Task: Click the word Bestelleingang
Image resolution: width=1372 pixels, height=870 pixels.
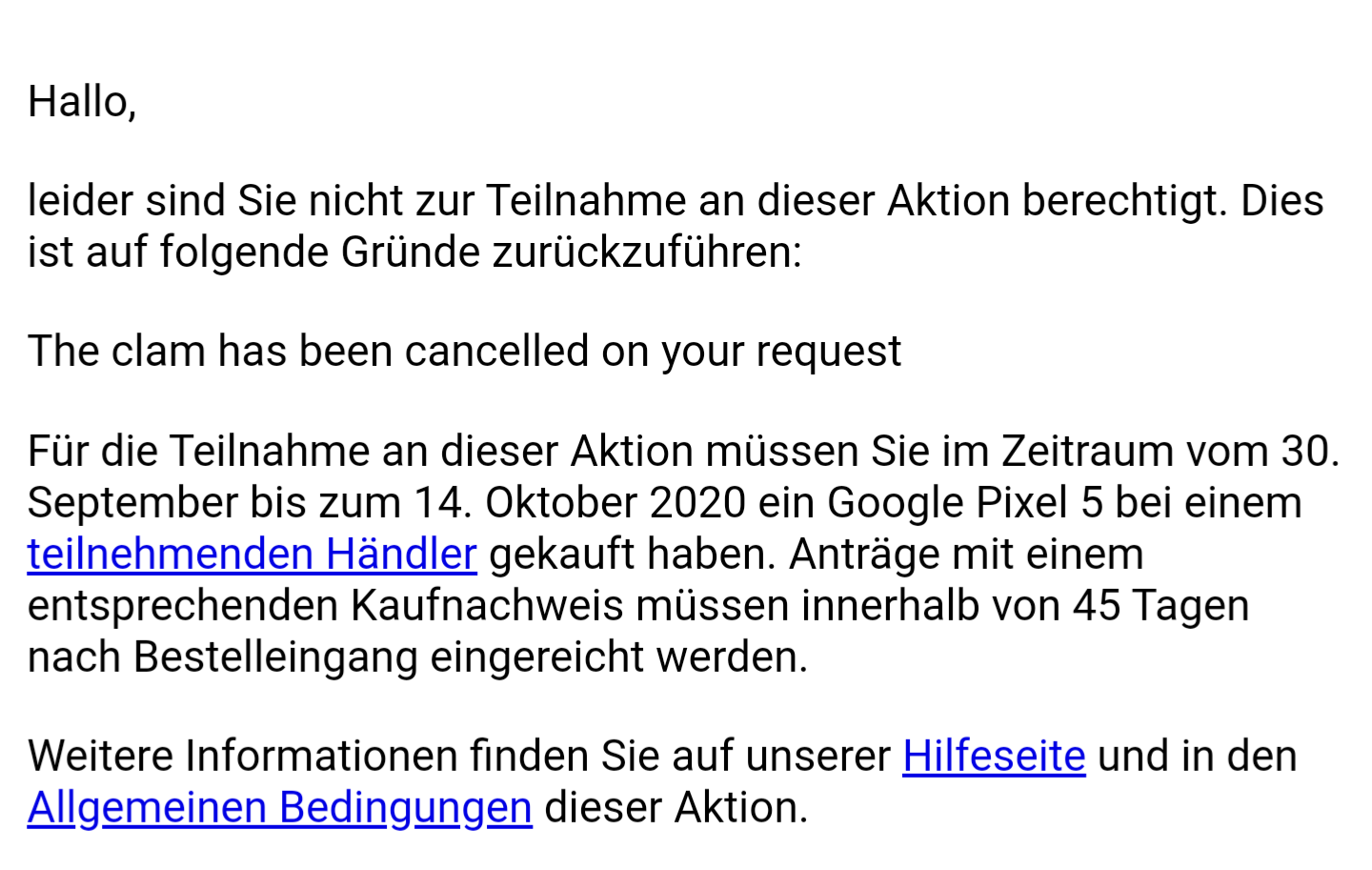Action: pyautogui.click(x=275, y=658)
